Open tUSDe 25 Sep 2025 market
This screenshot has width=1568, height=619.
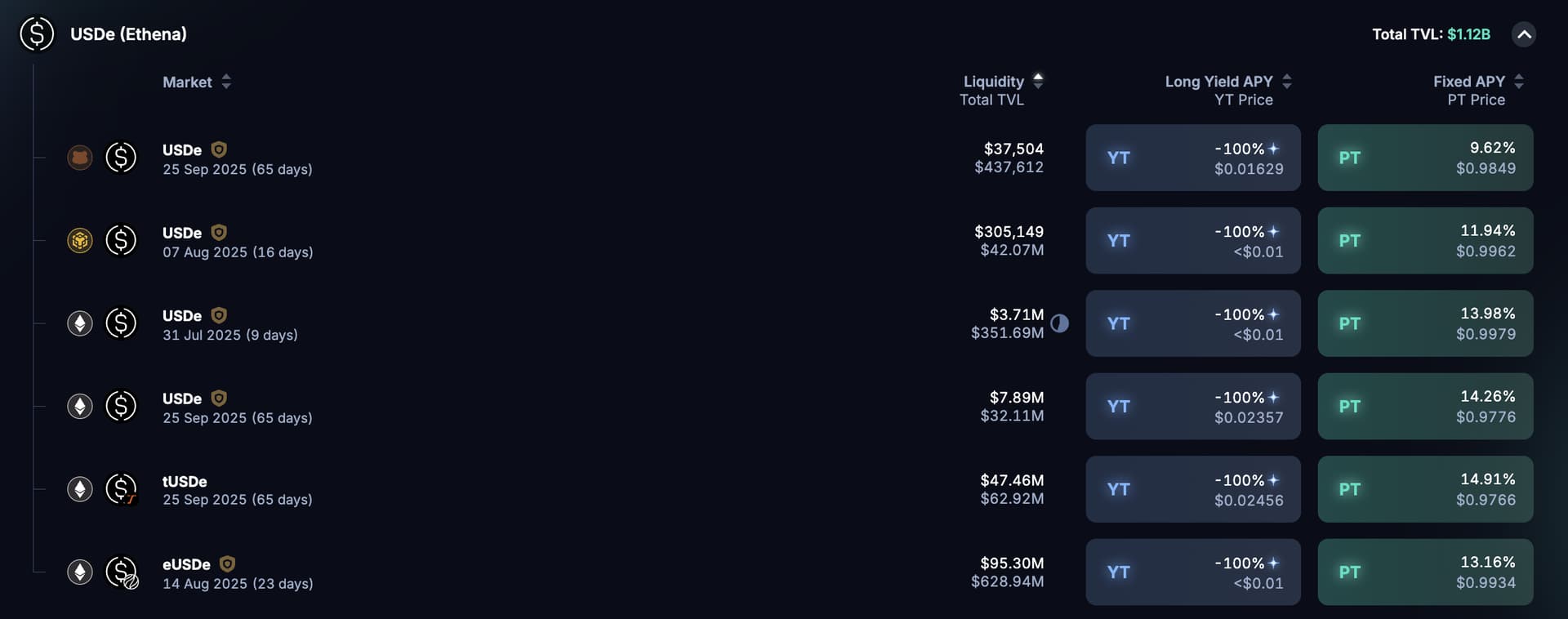click(237, 490)
